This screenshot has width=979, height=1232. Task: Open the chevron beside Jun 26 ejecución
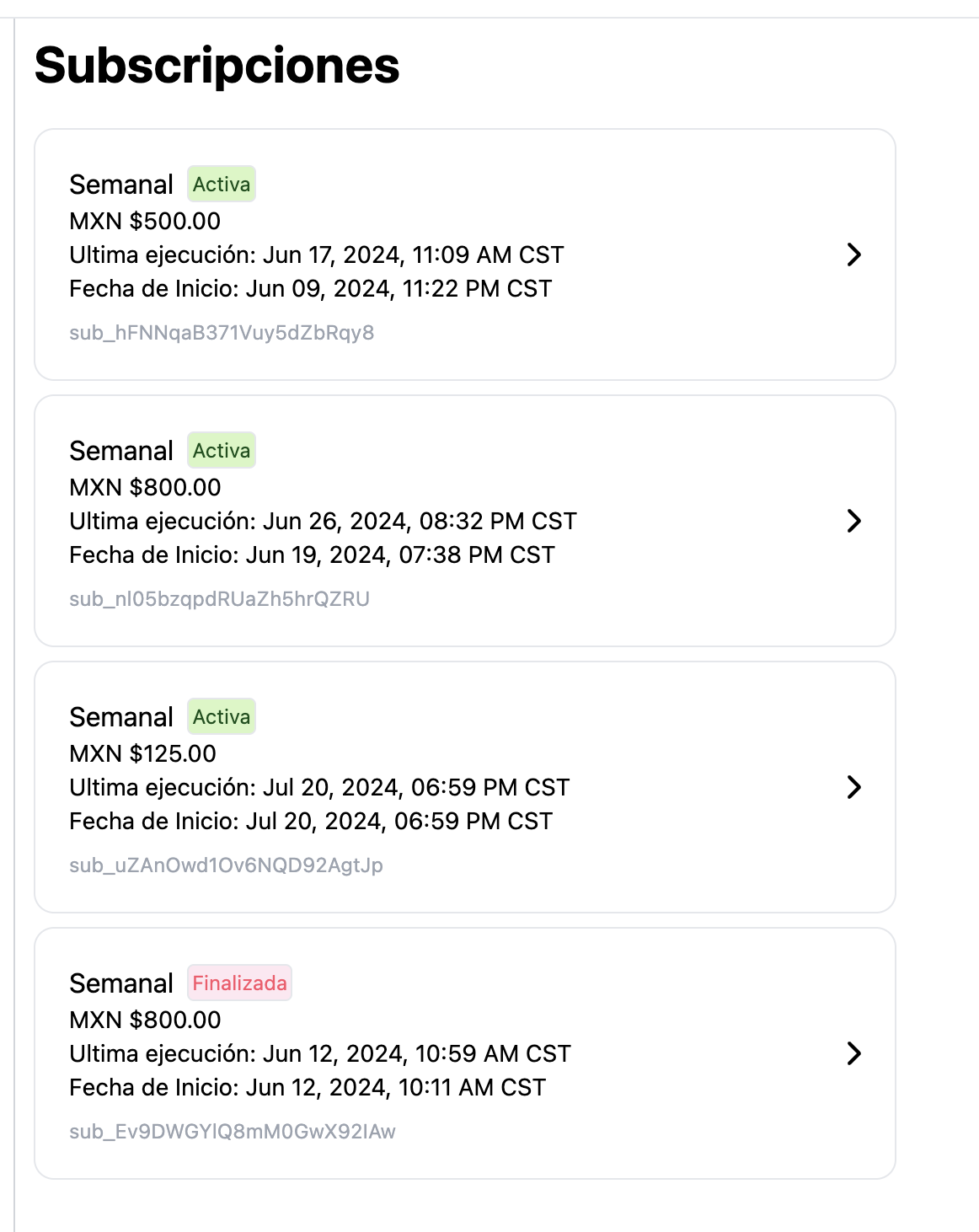(x=853, y=521)
